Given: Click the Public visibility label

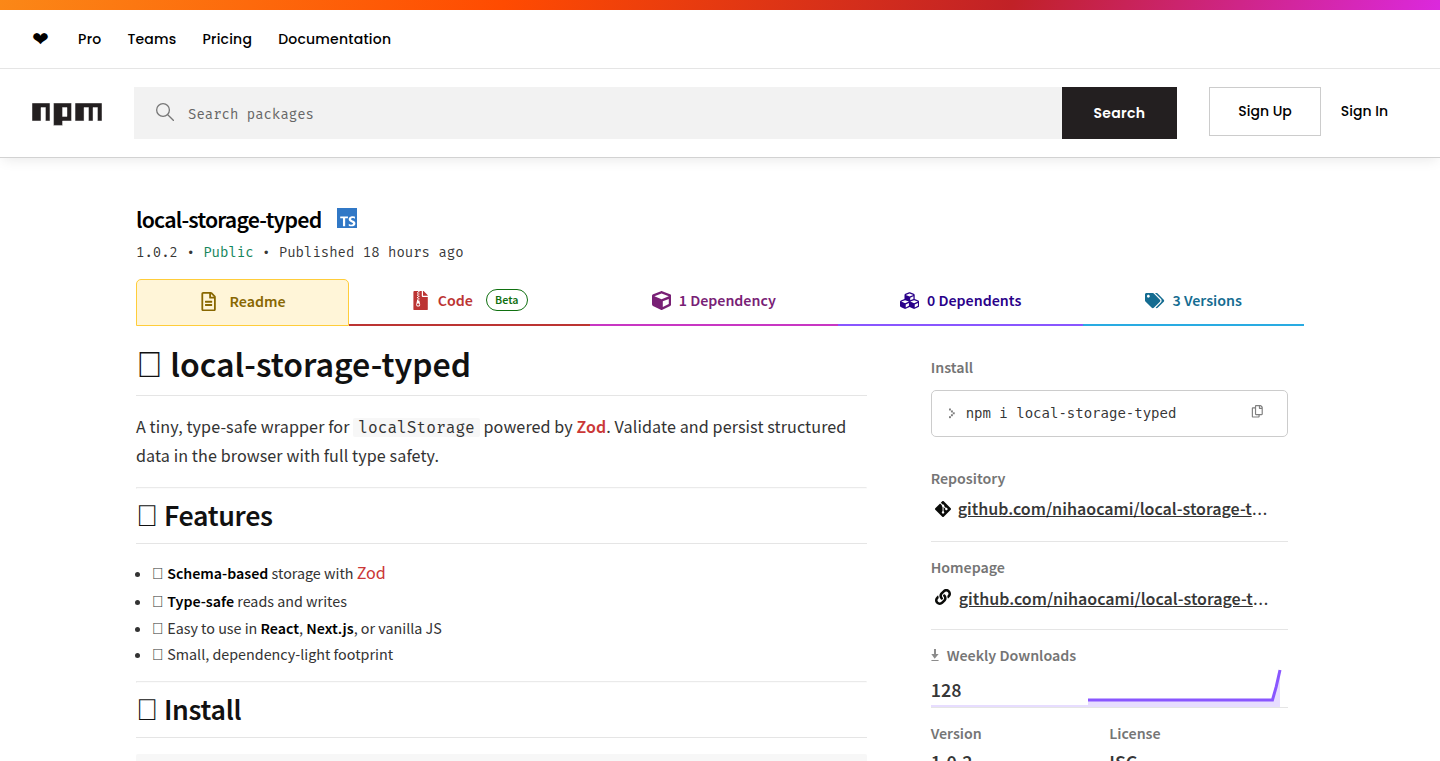Looking at the screenshot, I should (229, 252).
